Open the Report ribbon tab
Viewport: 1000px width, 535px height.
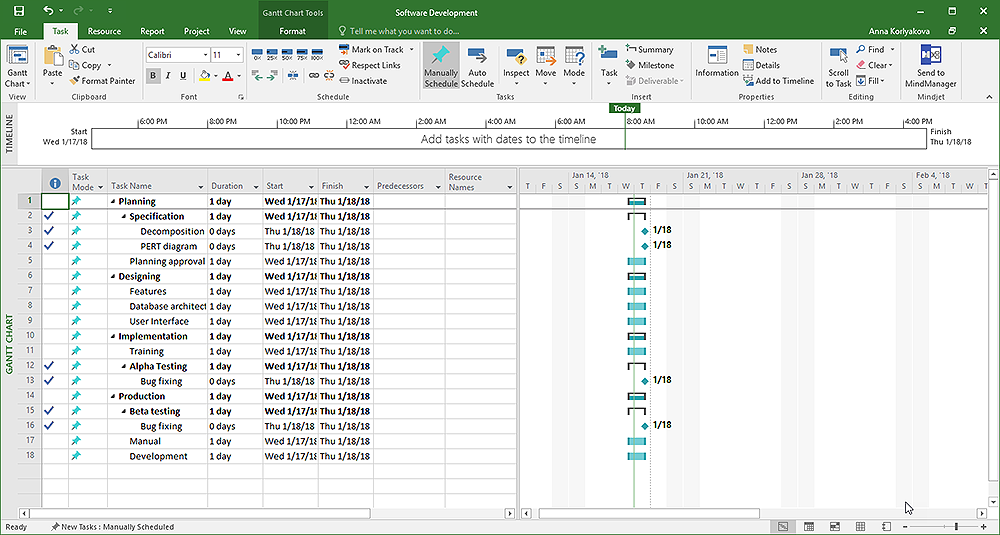pos(152,31)
